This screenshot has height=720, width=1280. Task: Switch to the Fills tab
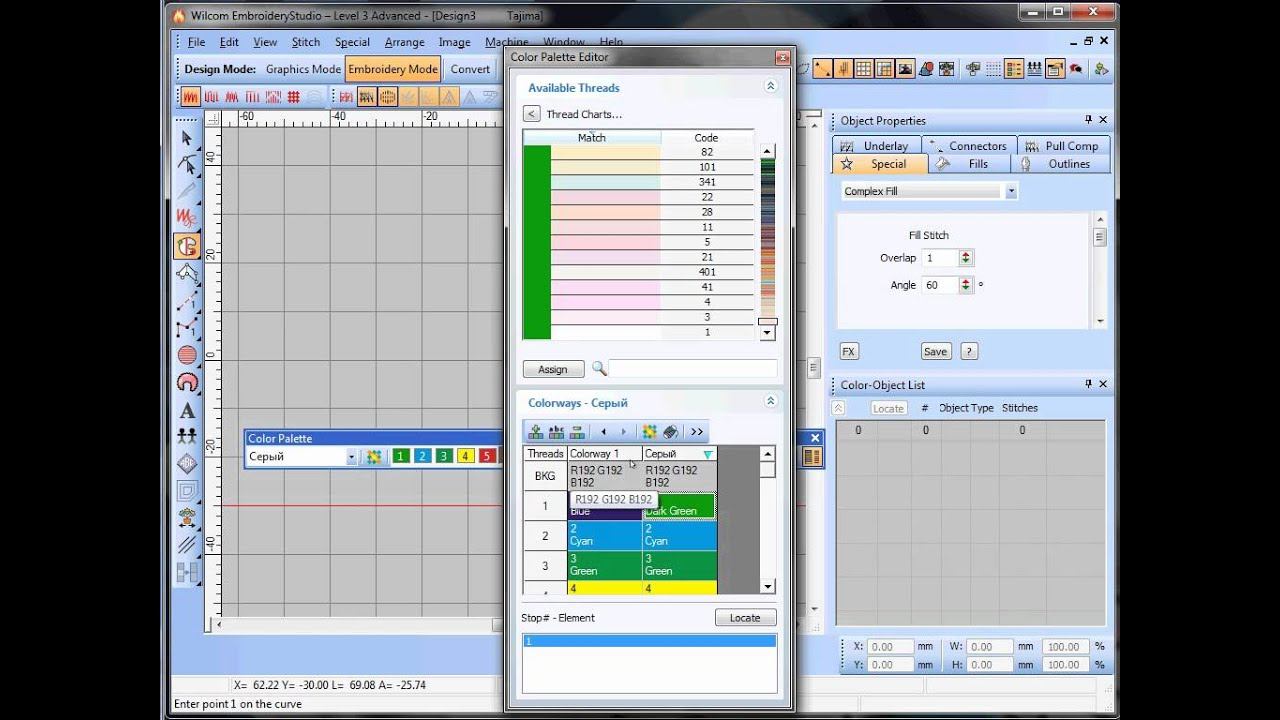coord(977,164)
